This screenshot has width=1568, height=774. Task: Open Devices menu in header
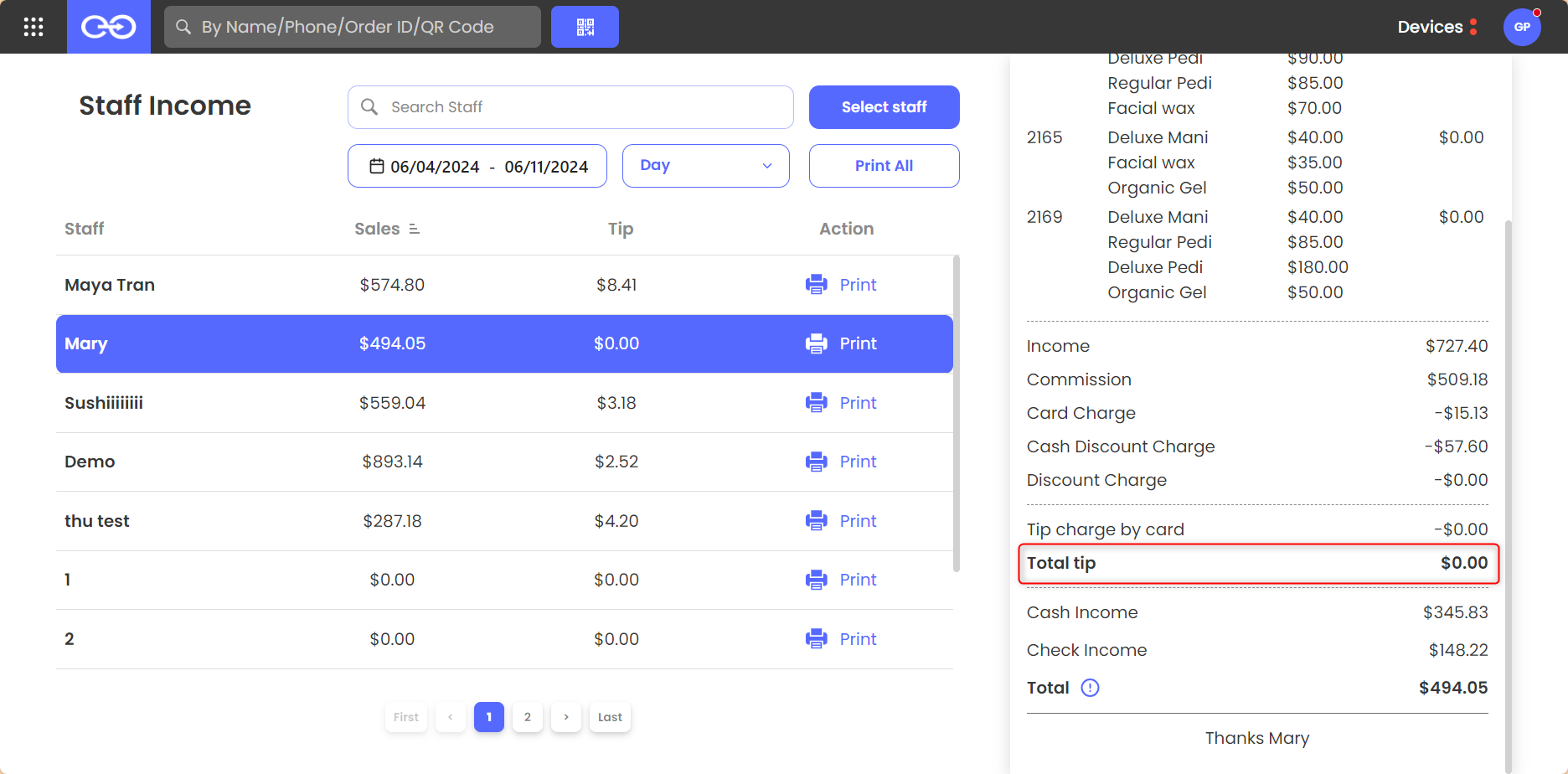(x=1430, y=27)
